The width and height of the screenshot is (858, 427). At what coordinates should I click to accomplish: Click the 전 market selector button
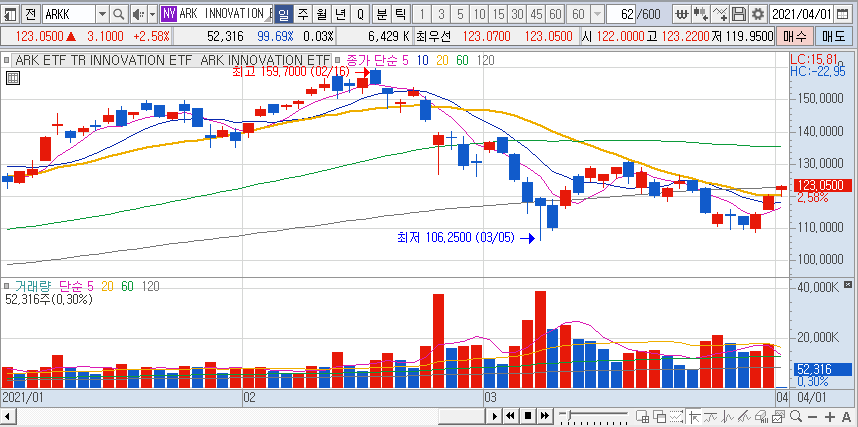click(x=31, y=14)
